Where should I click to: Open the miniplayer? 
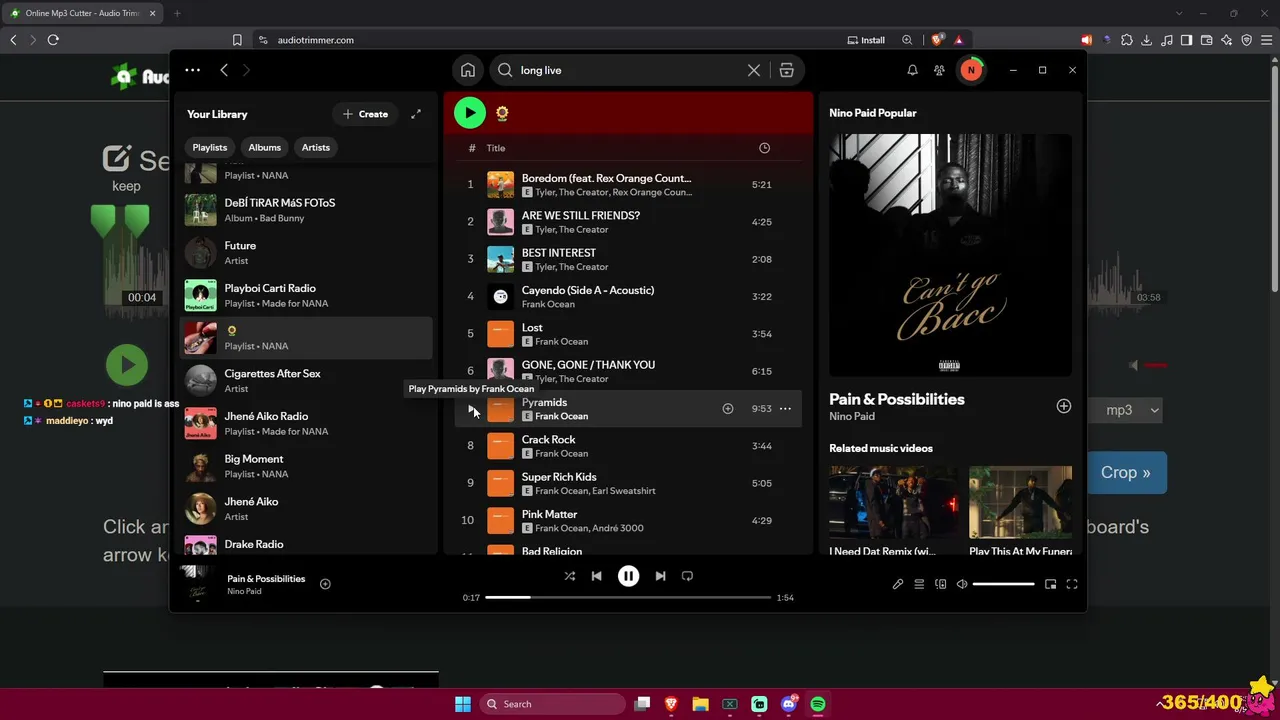click(1050, 584)
